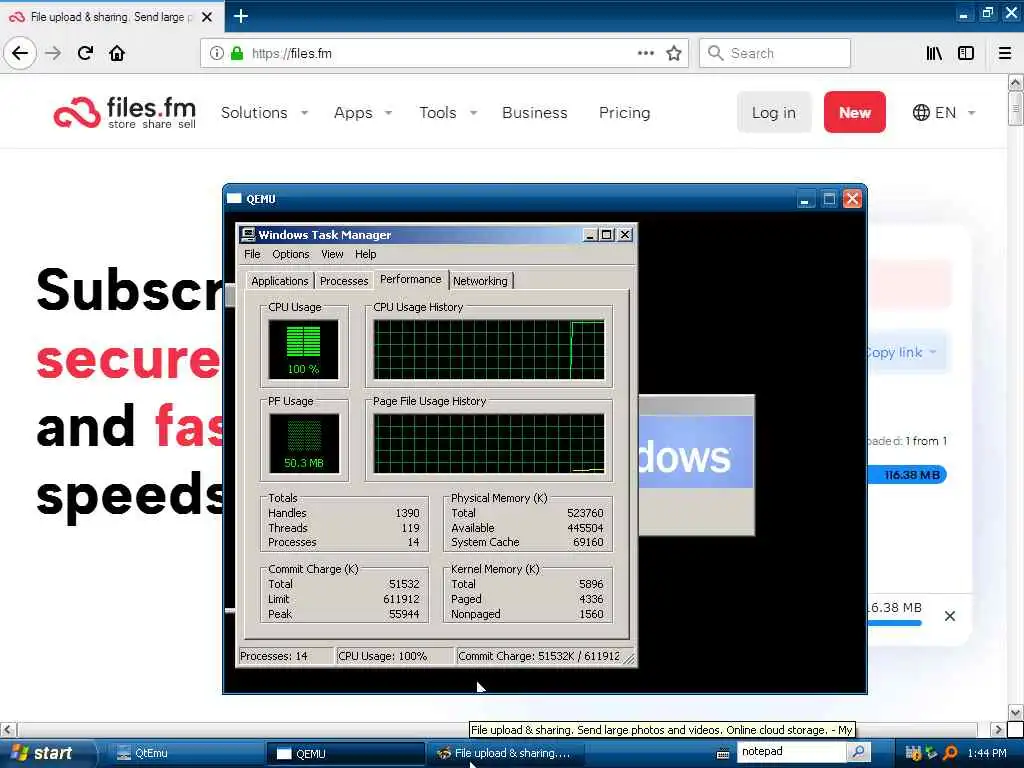Viewport: 1024px width, 768px height.
Task: Click the Physical Memory Available value 445504
Action: 585,528
